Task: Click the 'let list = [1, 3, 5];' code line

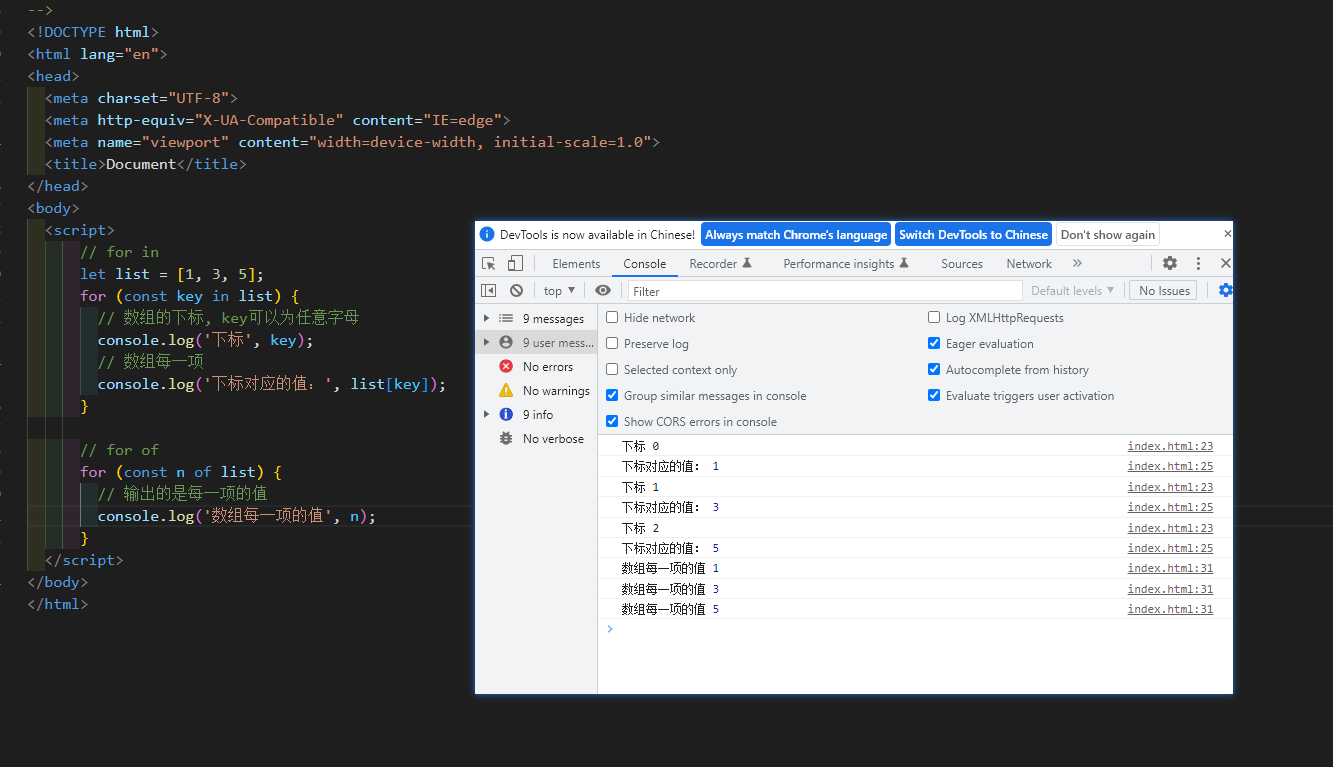Action: click(172, 274)
